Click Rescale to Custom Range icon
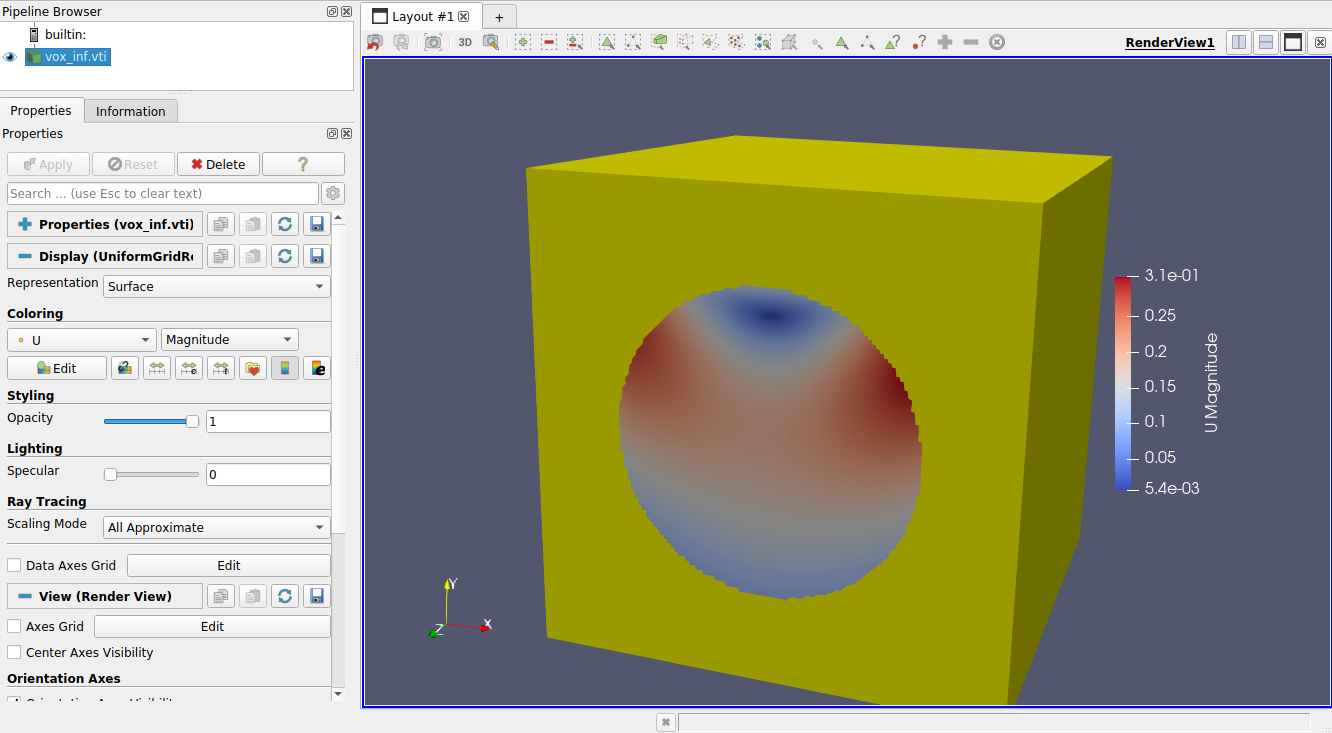The height and width of the screenshot is (733, 1332). click(x=188, y=368)
